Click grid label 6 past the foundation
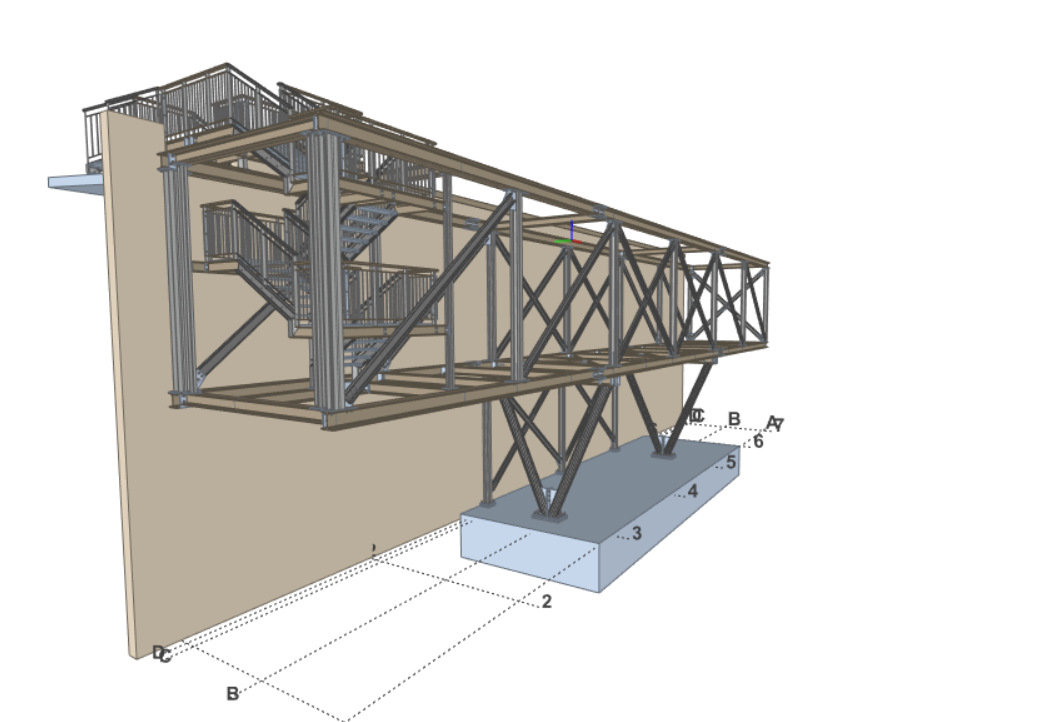 (758, 441)
